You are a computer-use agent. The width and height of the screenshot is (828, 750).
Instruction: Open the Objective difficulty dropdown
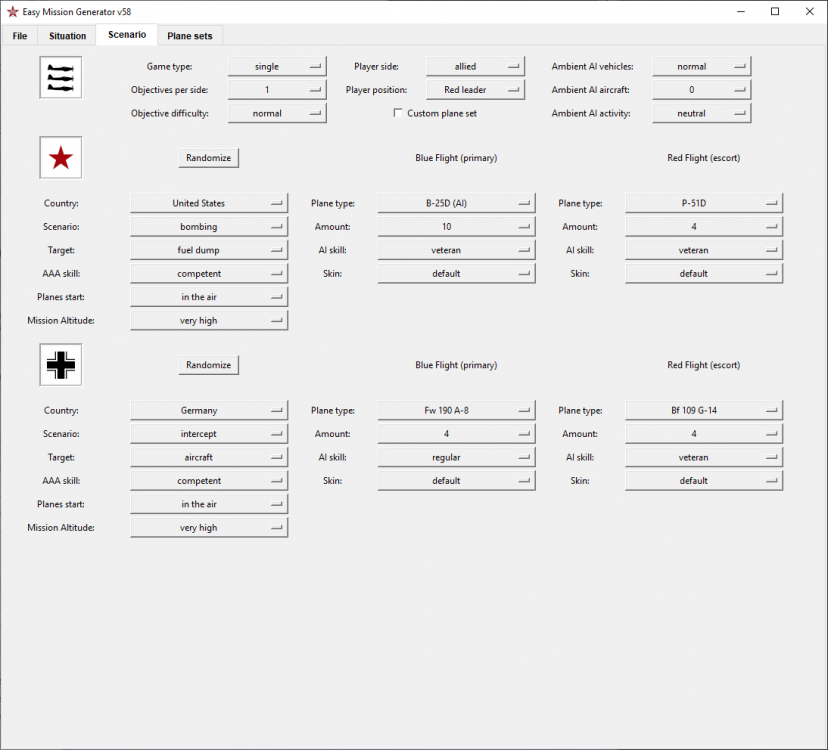click(277, 113)
